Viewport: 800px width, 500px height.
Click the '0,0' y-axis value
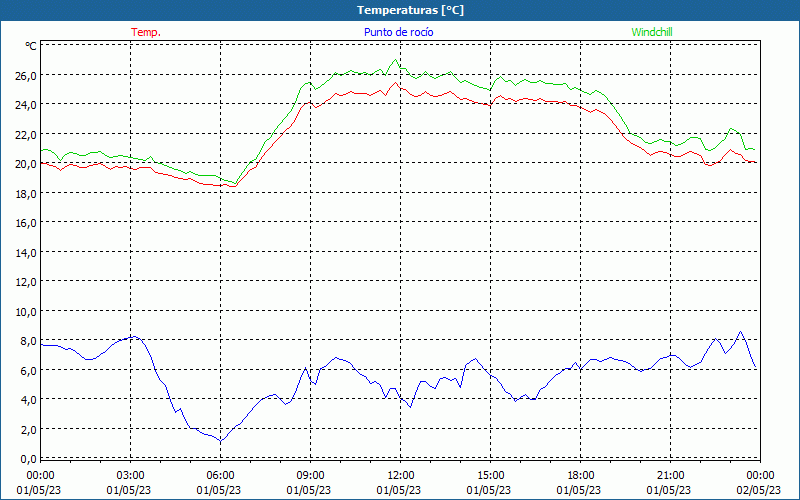tap(28, 459)
